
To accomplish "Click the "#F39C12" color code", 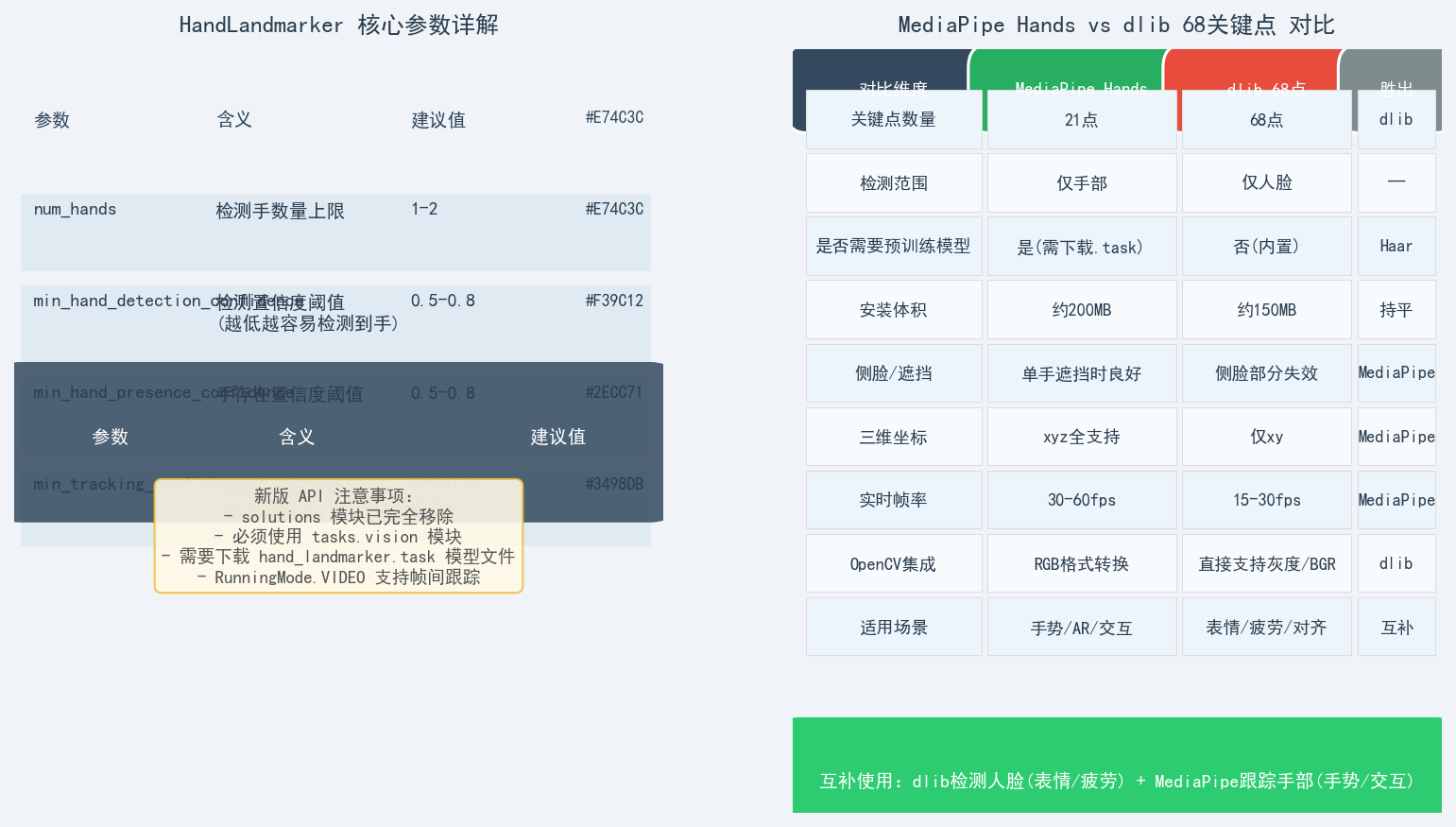I will click(x=614, y=301).
